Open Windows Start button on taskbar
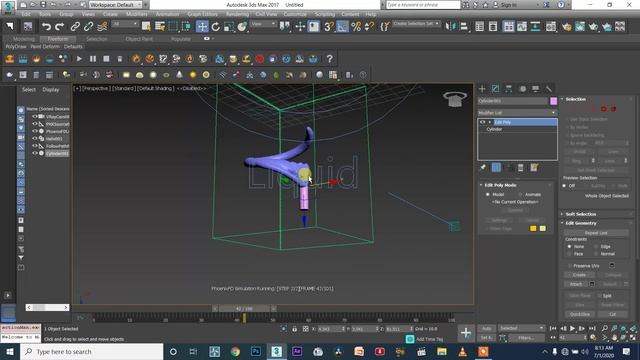 click(9, 351)
